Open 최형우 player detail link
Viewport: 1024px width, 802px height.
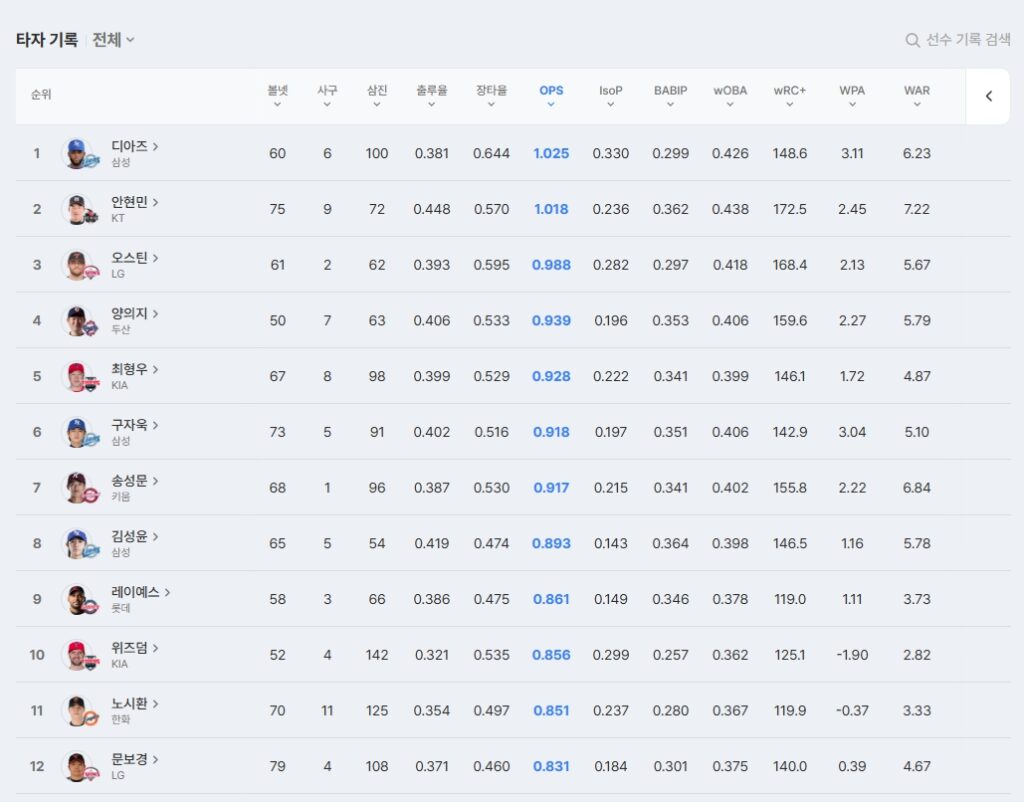(134, 369)
